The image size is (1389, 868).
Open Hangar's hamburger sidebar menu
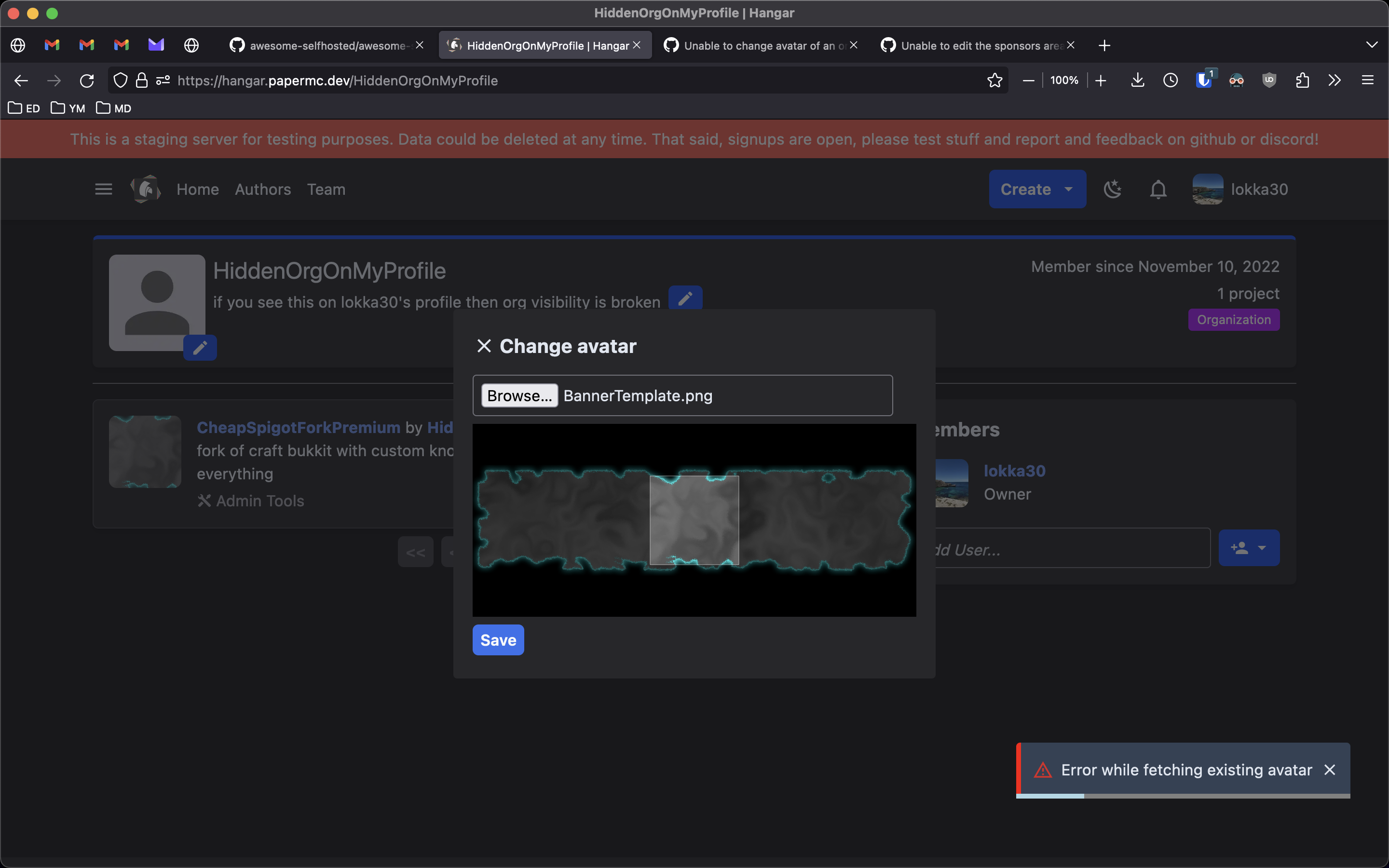pyautogui.click(x=103, y=189)
